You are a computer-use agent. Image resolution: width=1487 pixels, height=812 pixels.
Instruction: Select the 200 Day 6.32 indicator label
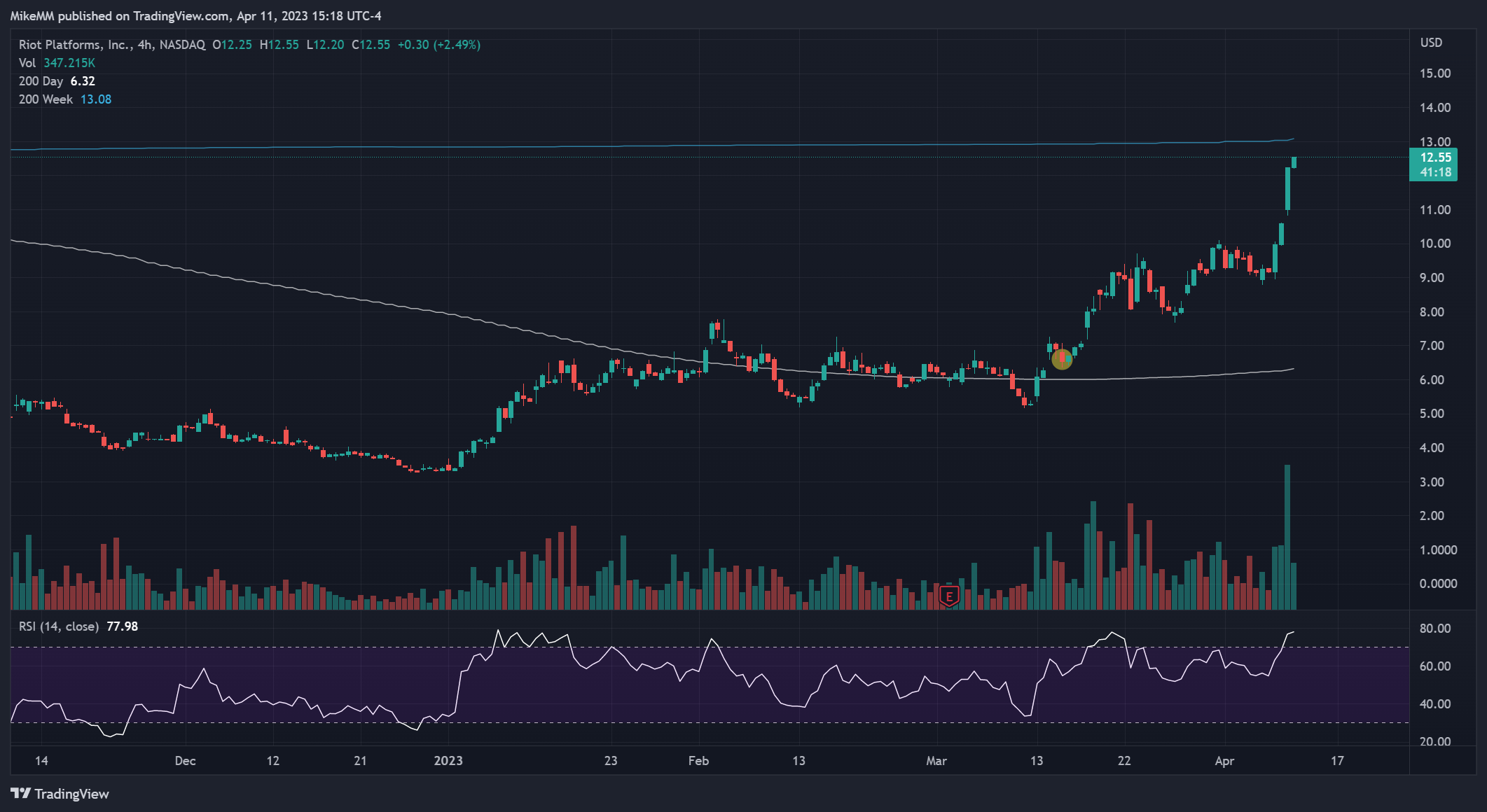tap(57, 81)
